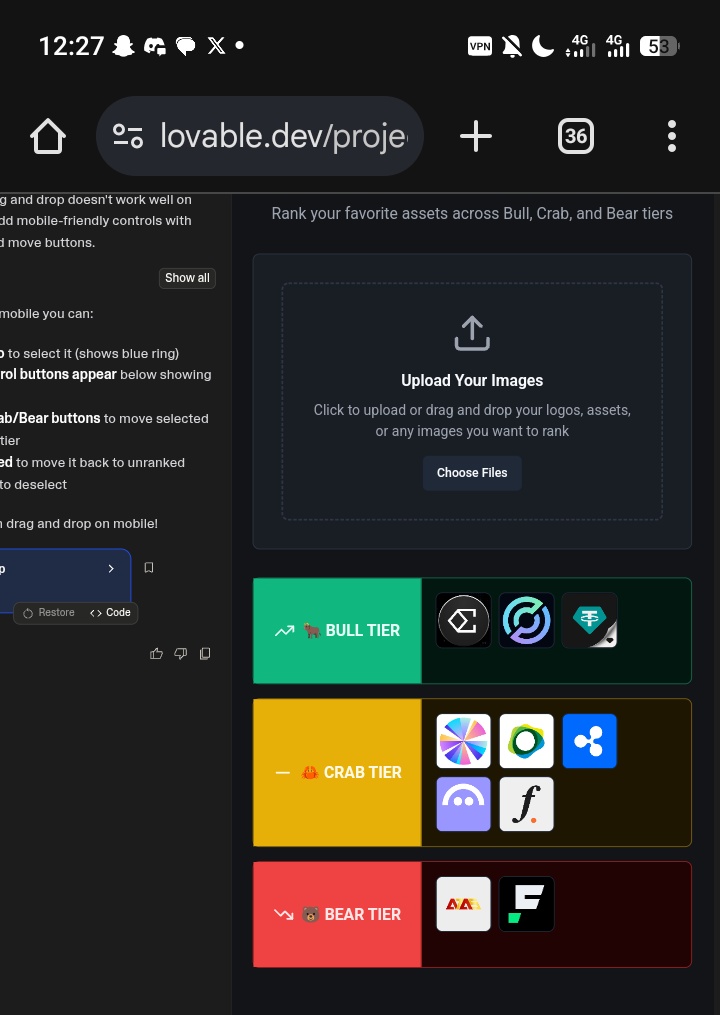Select the black sigma-E logo in Bull tier

click(x=464, y=620)
